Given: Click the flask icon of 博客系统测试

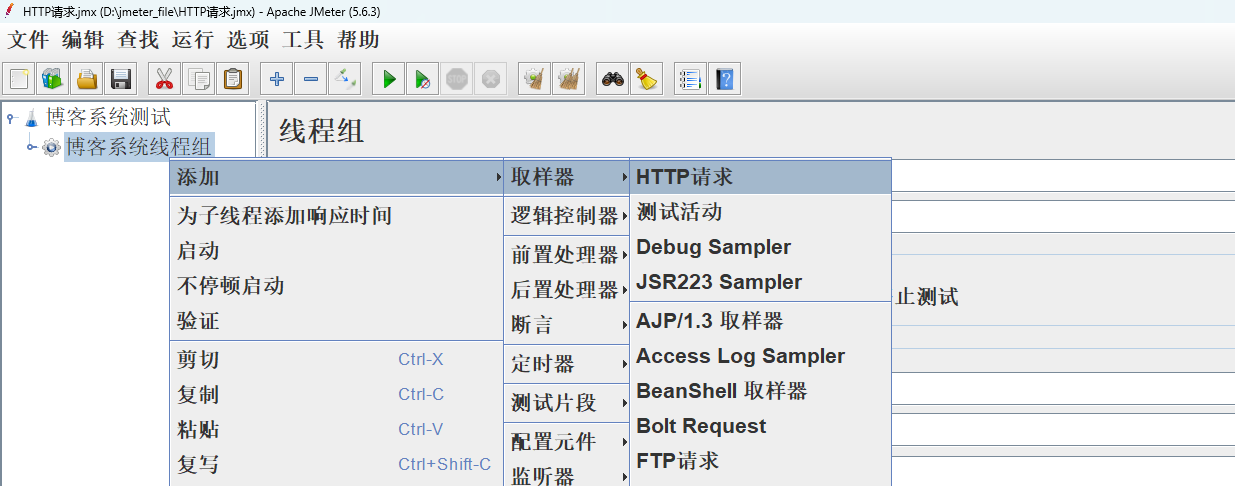Looking at the screenshot, I should [32, 118].
